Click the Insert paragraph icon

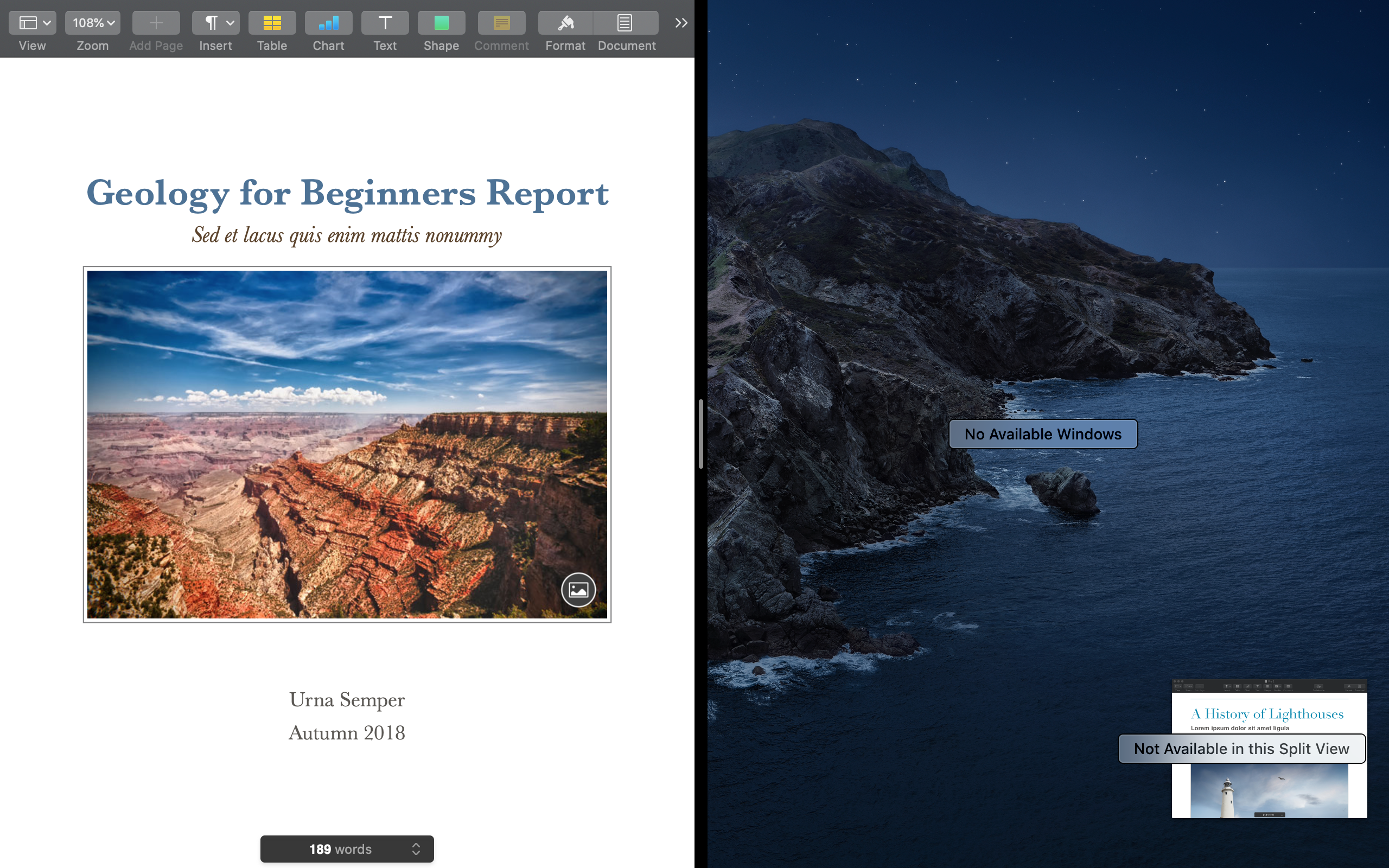[x=211, y=23]
